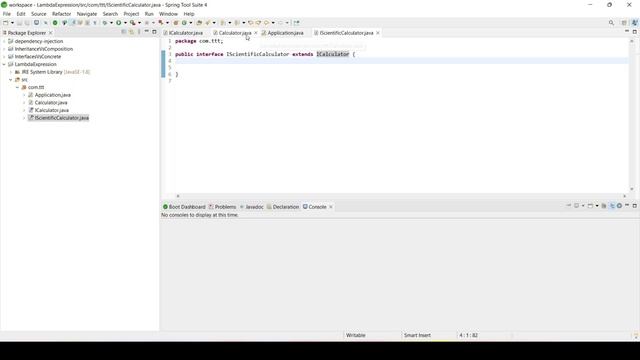This screenshot has width=640, height=360.
Task: Toggle Pin Console icon
Action: pyautogui.click(x=569, y=206)
